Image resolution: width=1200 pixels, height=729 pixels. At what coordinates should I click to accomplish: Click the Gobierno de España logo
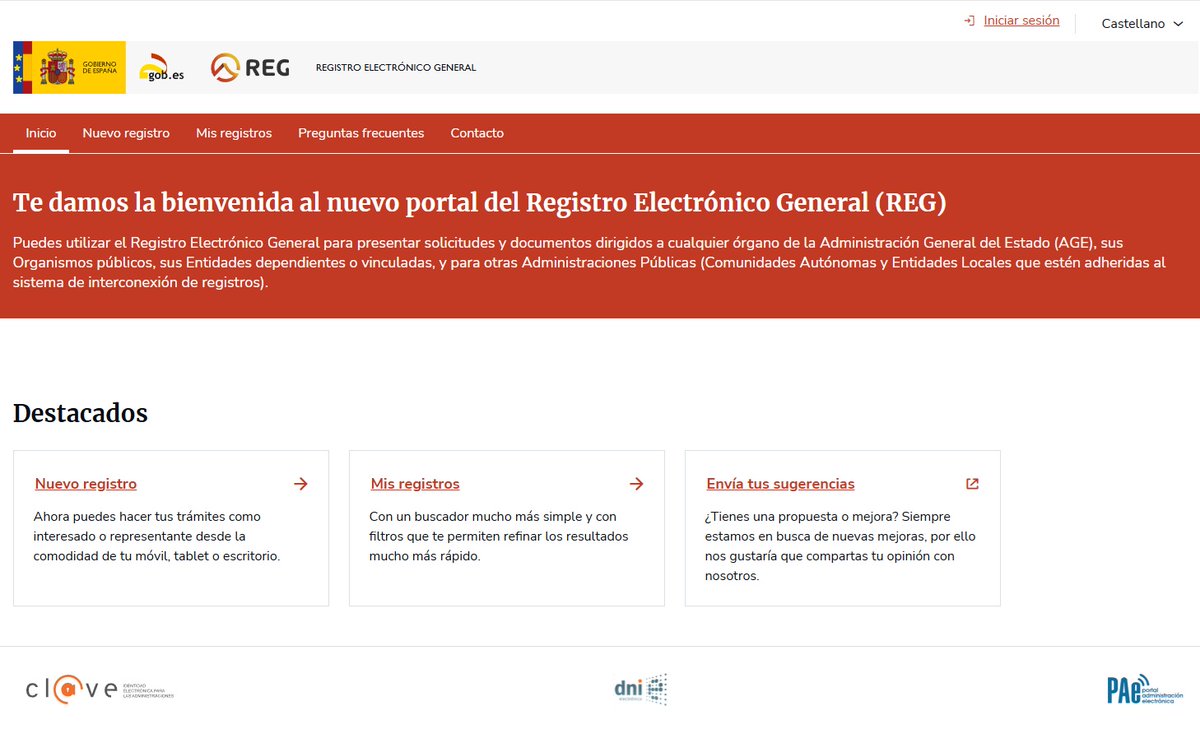69,67
